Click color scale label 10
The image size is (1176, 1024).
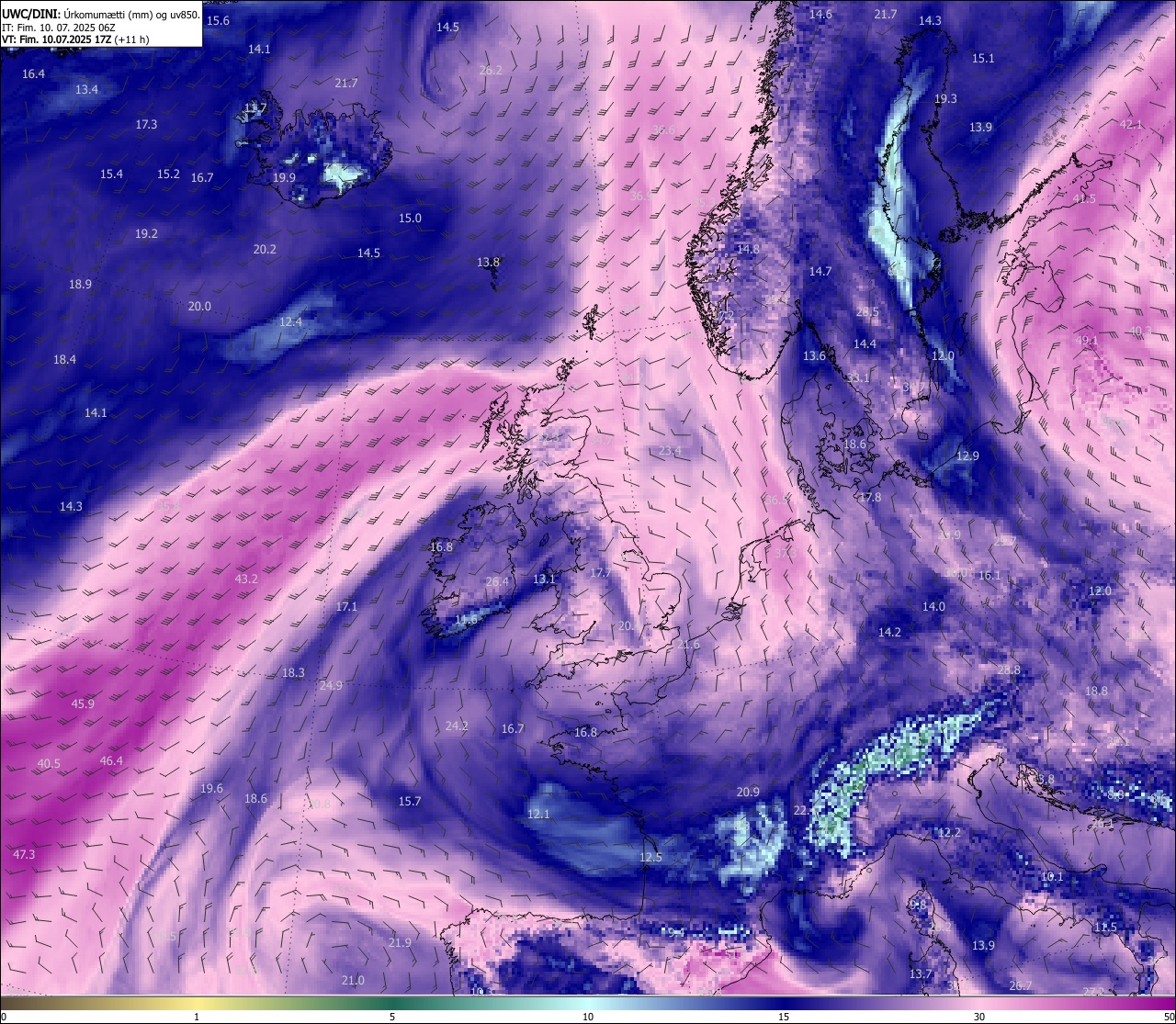(x=588, y=1017)
